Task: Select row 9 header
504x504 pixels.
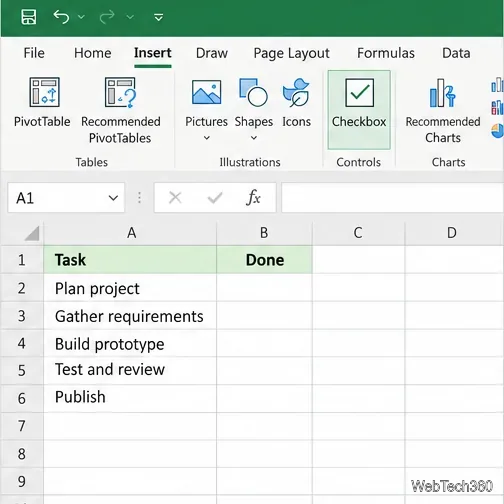Action: click(x=22, y=481)
